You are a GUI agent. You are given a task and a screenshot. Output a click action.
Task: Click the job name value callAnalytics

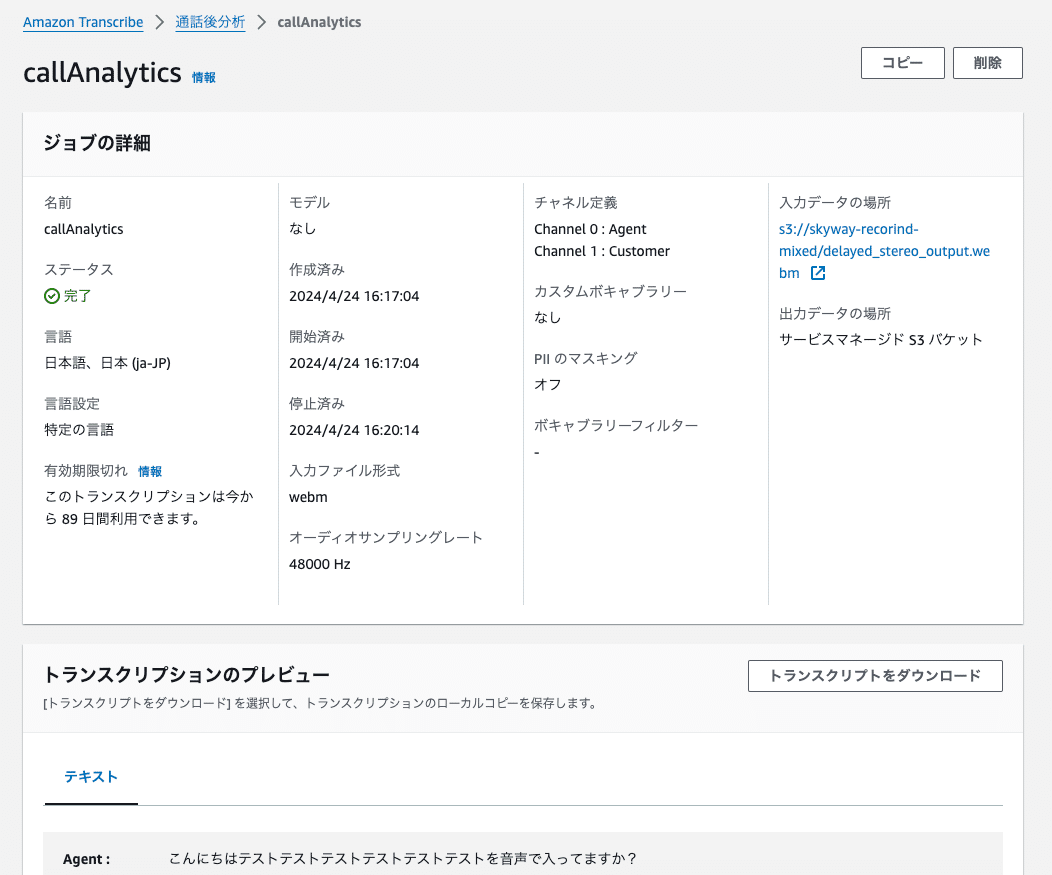pyautogui.click(x=84, y=229)
